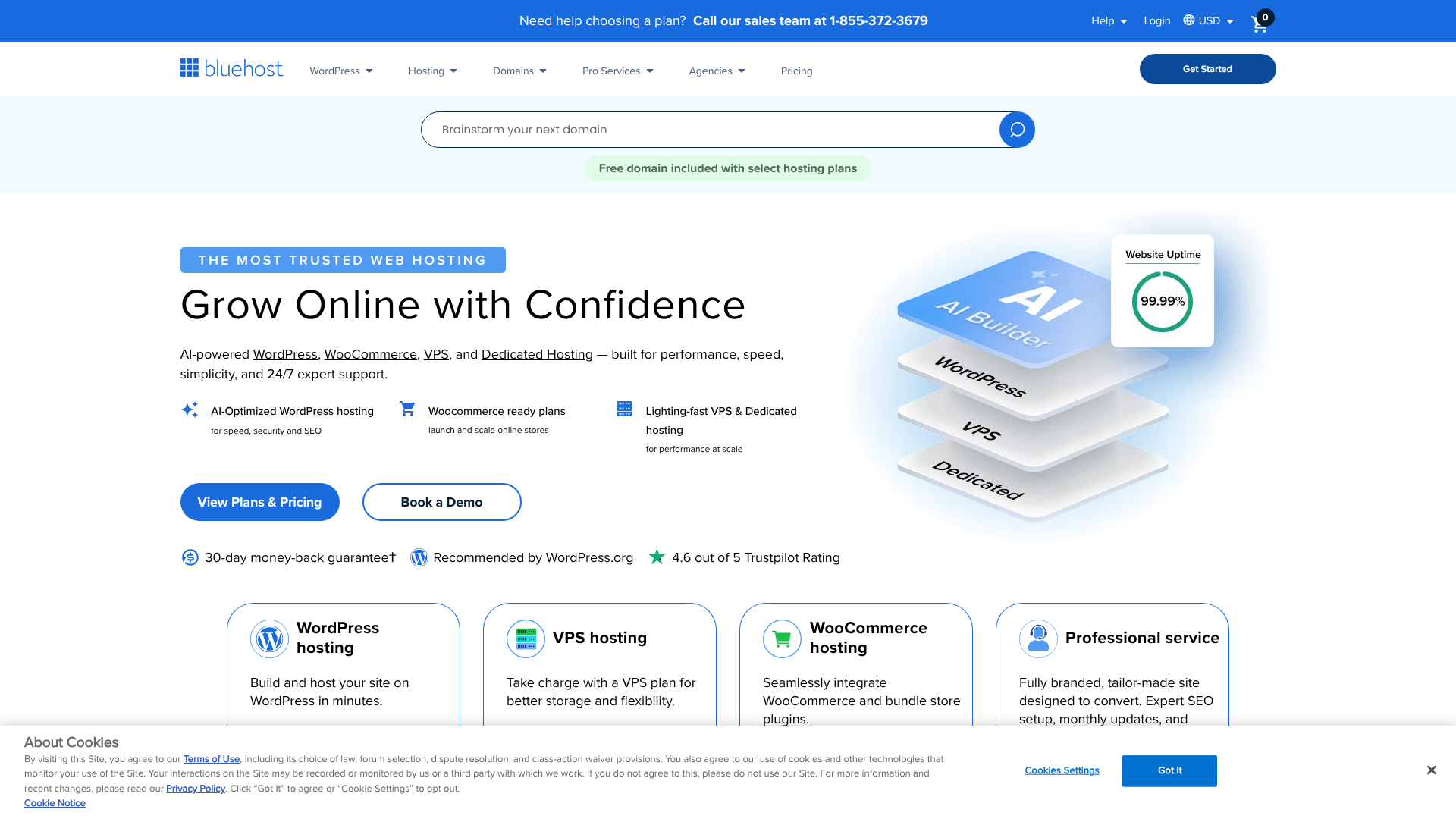Select the server icon in VPS hosting card
This screenshot has height=819, width=1456.
tap(526, 639)
